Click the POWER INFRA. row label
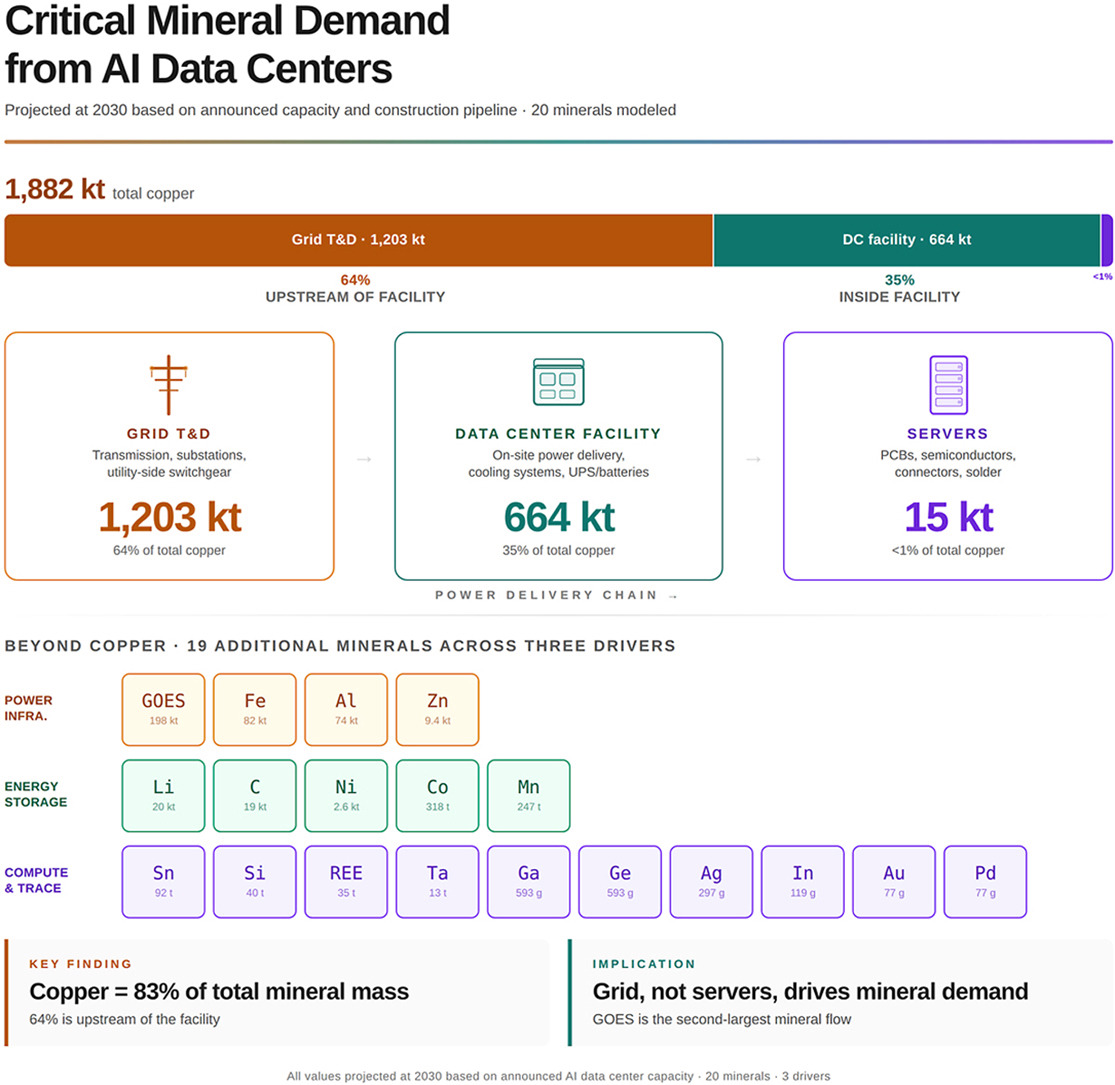Viewport: 1115px width, 1085px height. coord(28,708)
